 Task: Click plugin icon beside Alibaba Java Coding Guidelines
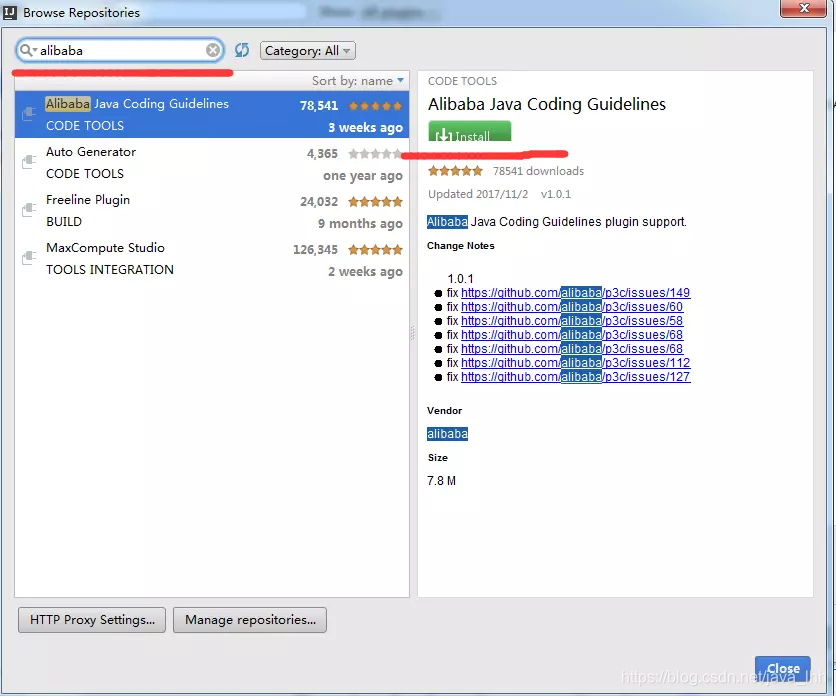pyautogui.click(x=29, y=114)
